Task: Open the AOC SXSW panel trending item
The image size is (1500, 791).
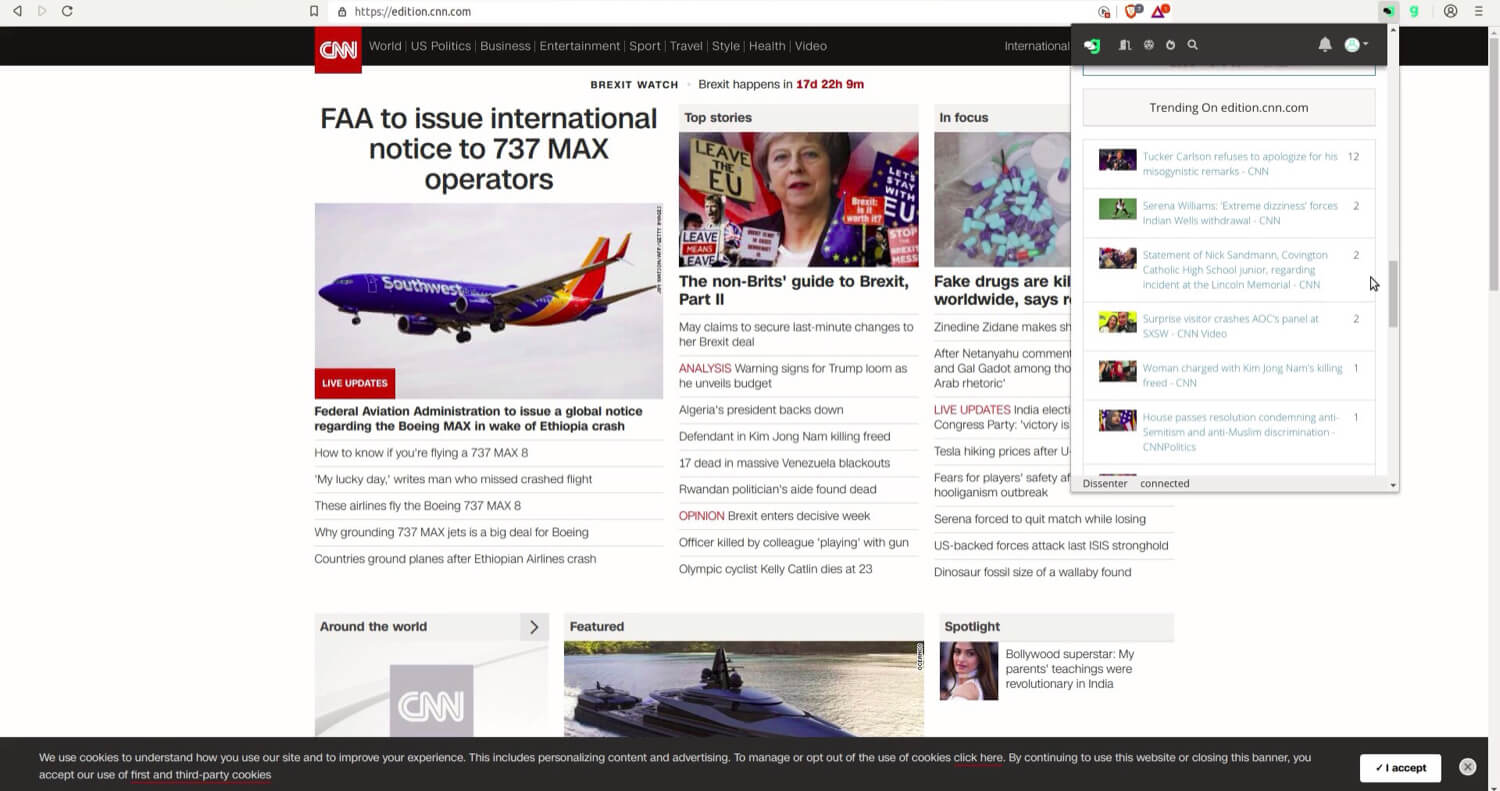Action: click(1231, 326)
